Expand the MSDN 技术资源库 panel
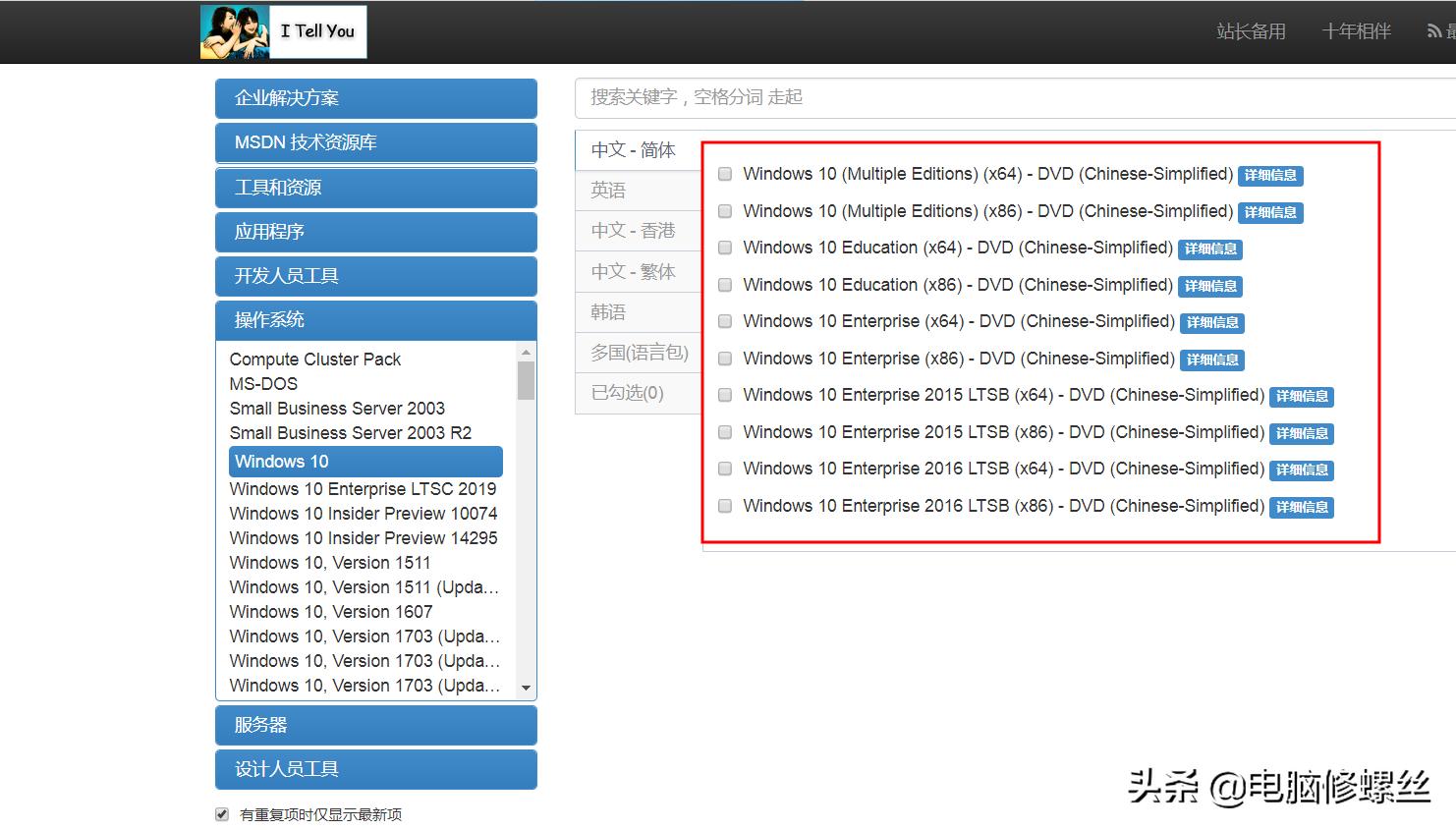This screenshot has width=1456, height=830. (376, 142)
